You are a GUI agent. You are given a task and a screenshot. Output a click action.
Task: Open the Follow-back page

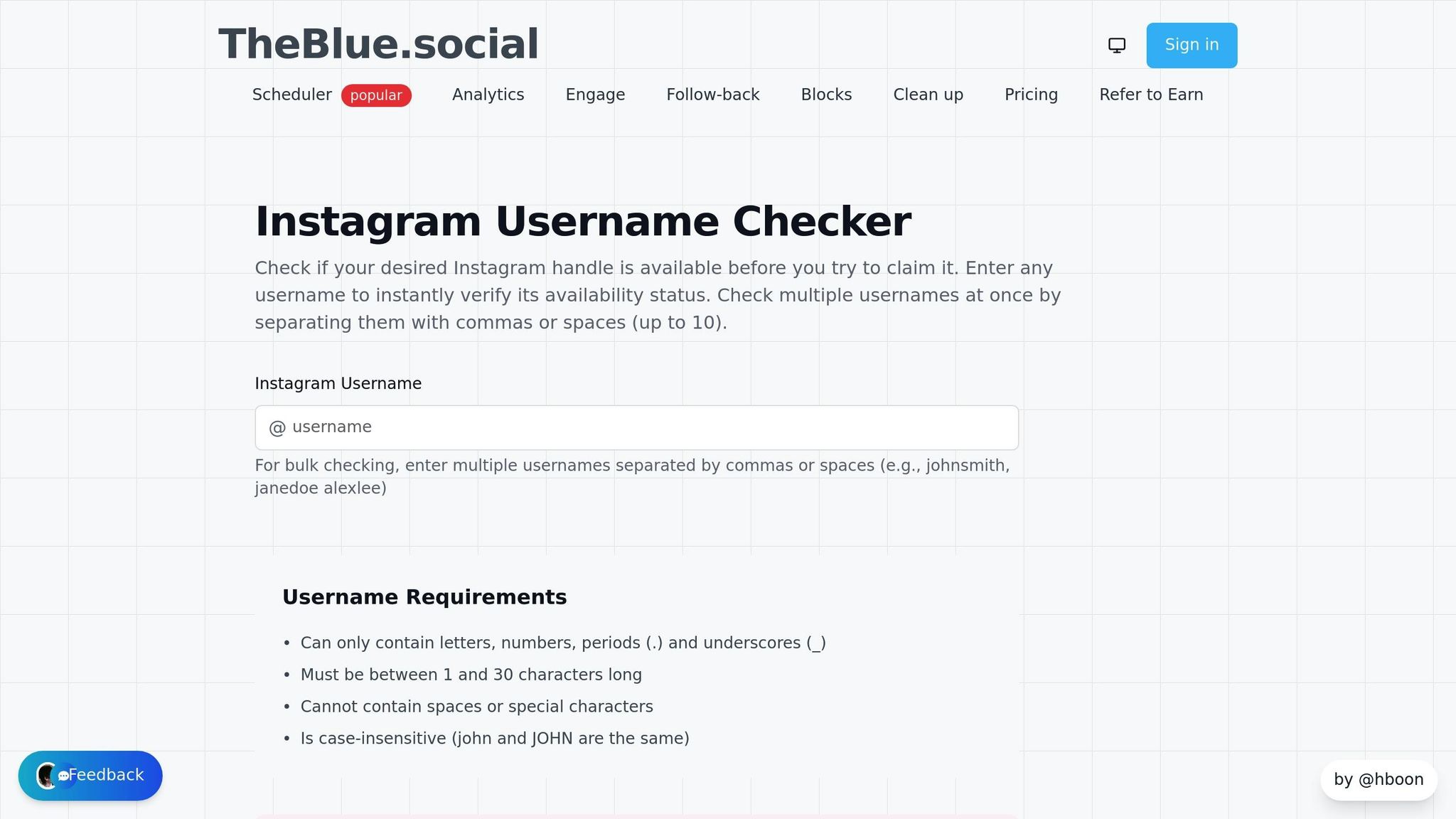point(712,95)
